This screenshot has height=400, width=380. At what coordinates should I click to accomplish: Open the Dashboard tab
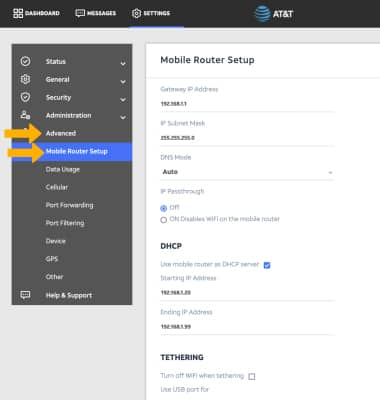click(36, 13)
